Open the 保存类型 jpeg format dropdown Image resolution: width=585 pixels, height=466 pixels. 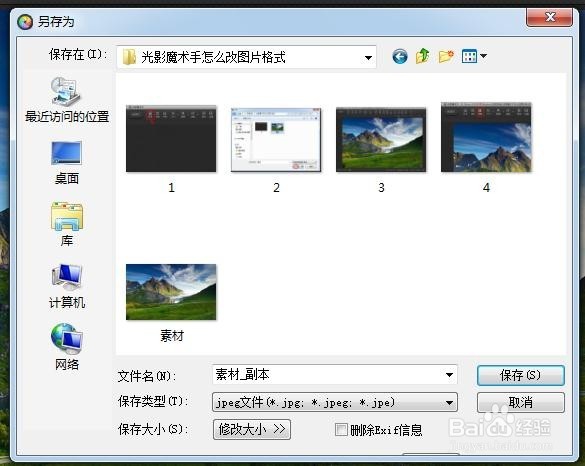(x=335, y=402)
